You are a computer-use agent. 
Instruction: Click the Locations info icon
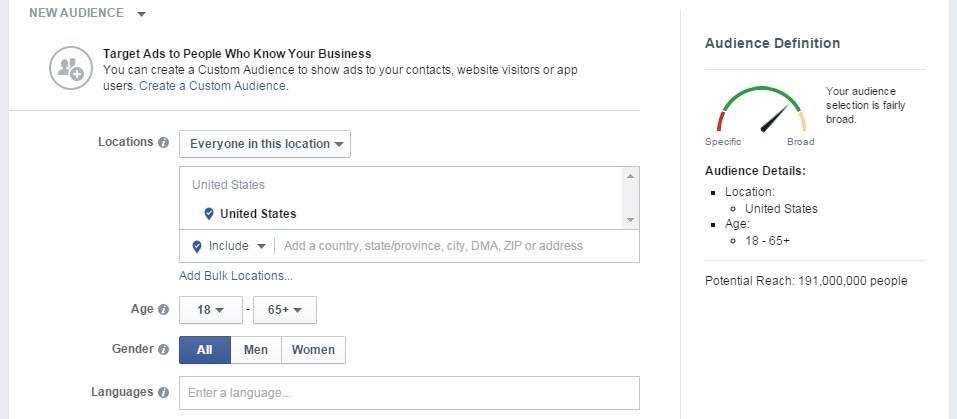pos(163,143)
